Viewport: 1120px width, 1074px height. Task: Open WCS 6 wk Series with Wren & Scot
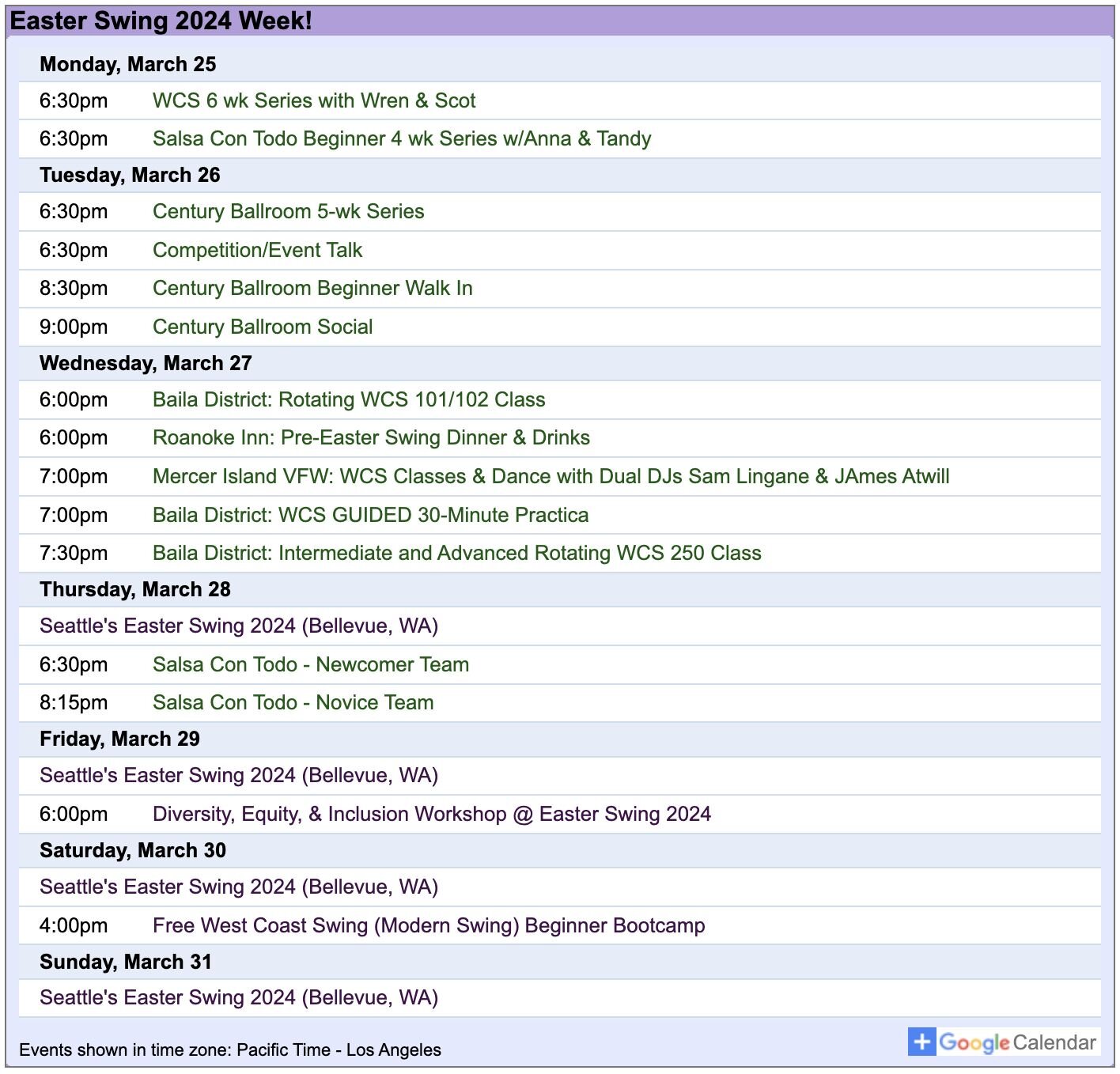(x=314, y=100)
